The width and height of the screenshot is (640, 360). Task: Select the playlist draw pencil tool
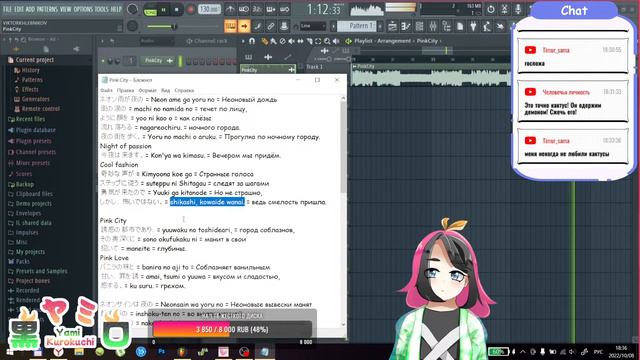(x=264, y=41)
